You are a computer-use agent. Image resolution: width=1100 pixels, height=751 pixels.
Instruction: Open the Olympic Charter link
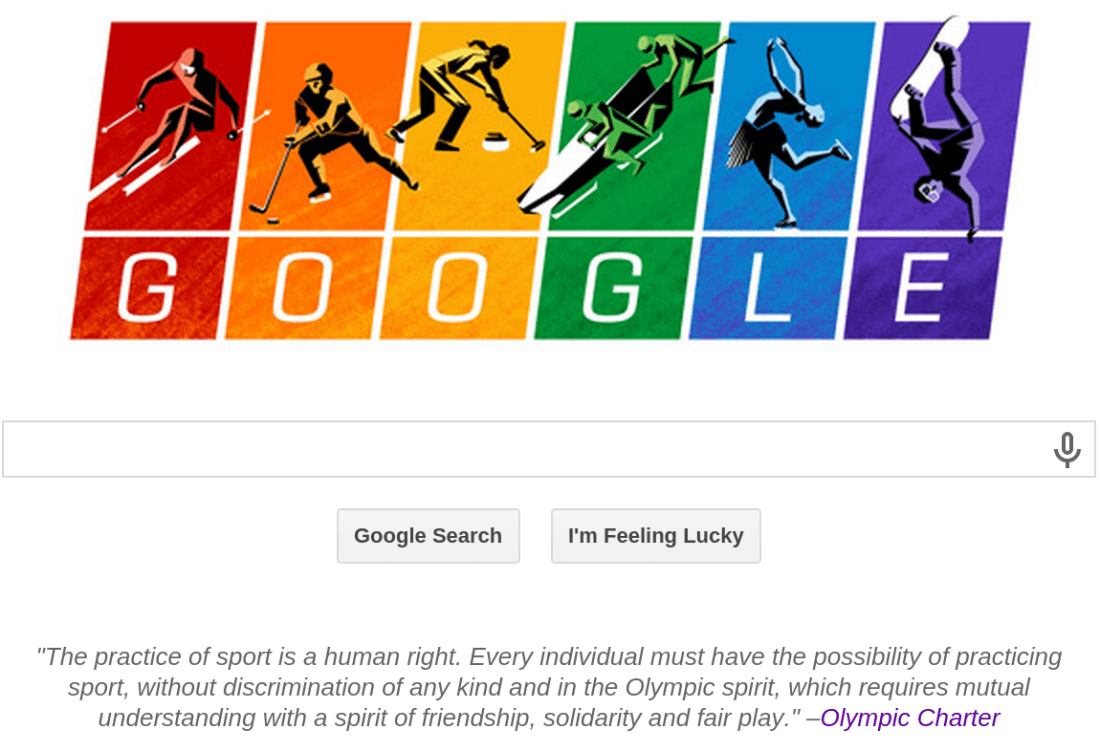click(x=909, y=718)
